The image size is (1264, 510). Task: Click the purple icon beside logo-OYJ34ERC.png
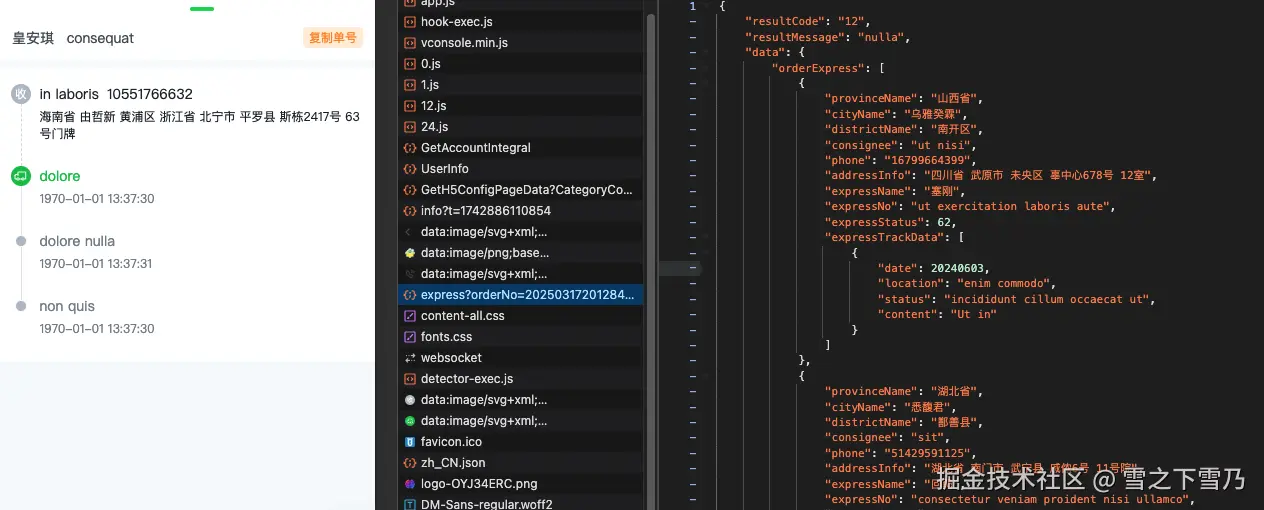click(410, 483)
